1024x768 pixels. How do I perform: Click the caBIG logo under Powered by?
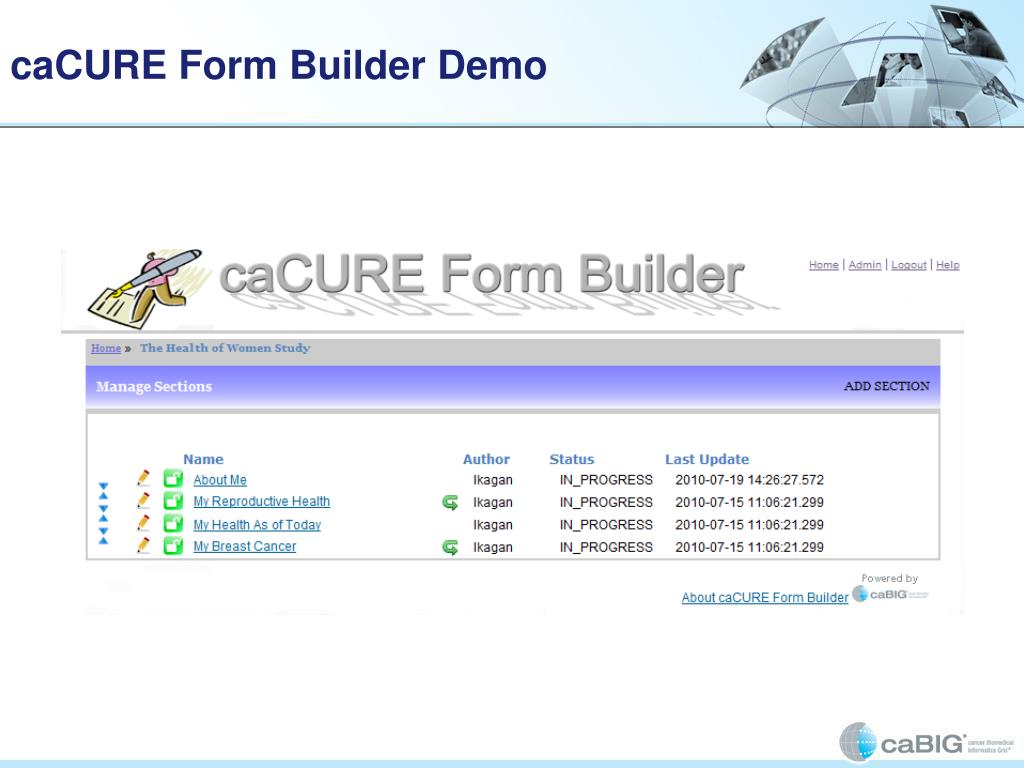click(x=890, y=594)
